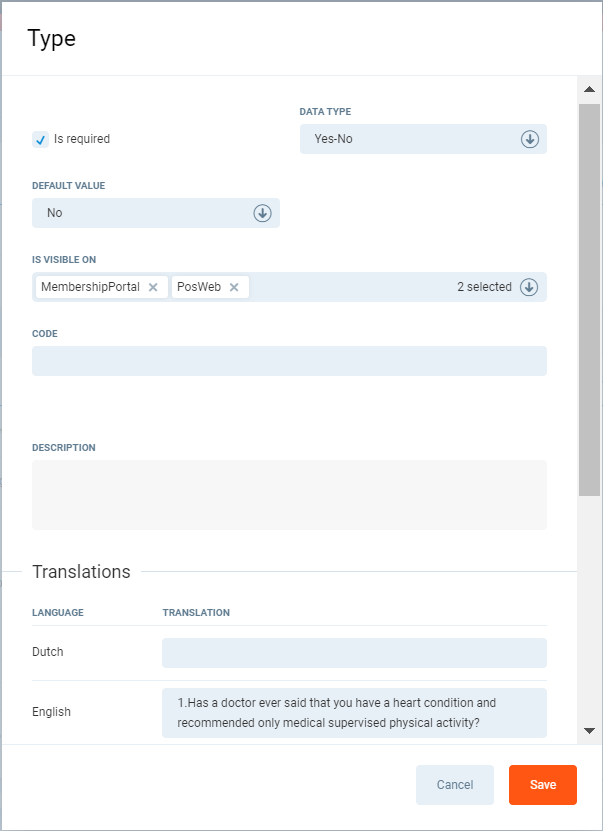Click into the Description text area
Screen dimensions: 603x831
[x=289, y=494]
